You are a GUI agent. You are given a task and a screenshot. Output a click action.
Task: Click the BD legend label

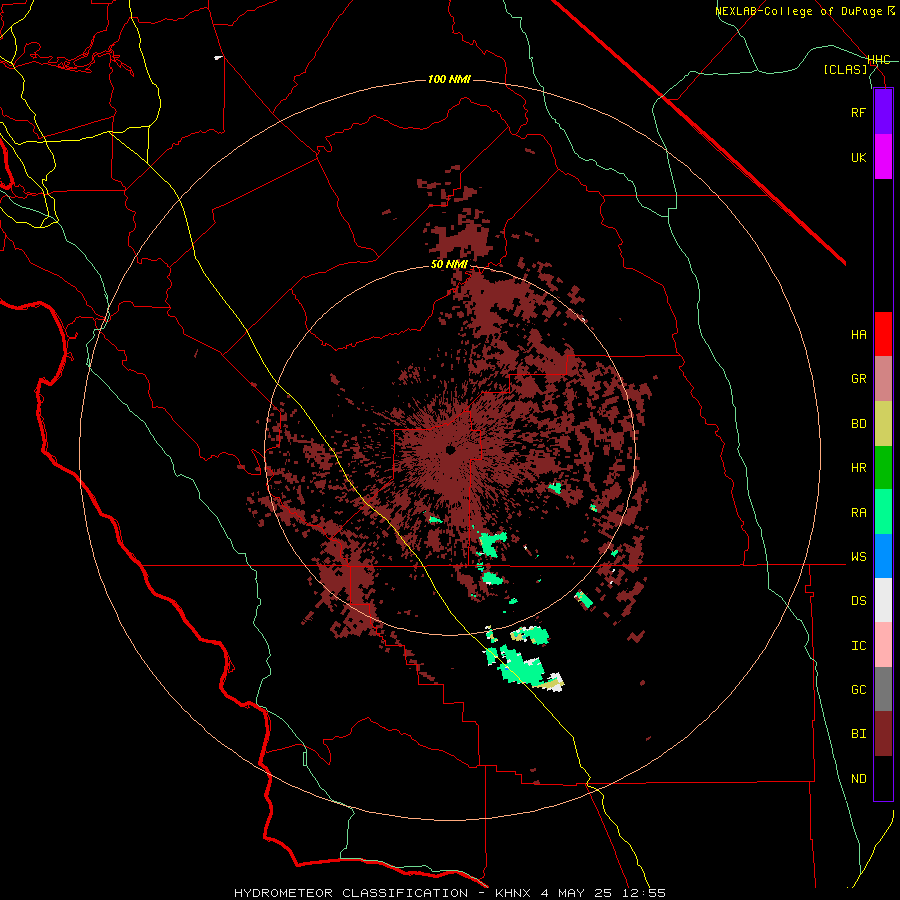[858, 424]
